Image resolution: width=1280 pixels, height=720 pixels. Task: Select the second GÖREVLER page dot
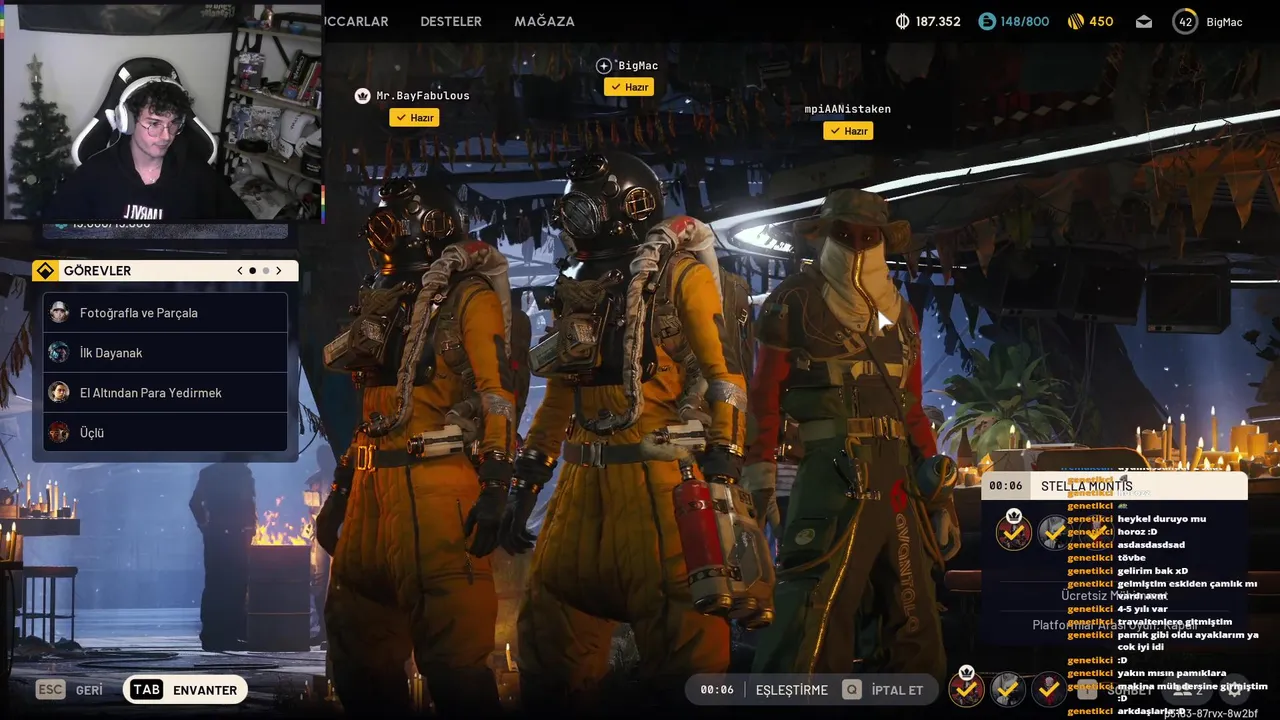pyautogui.click(x=266, y=271)
